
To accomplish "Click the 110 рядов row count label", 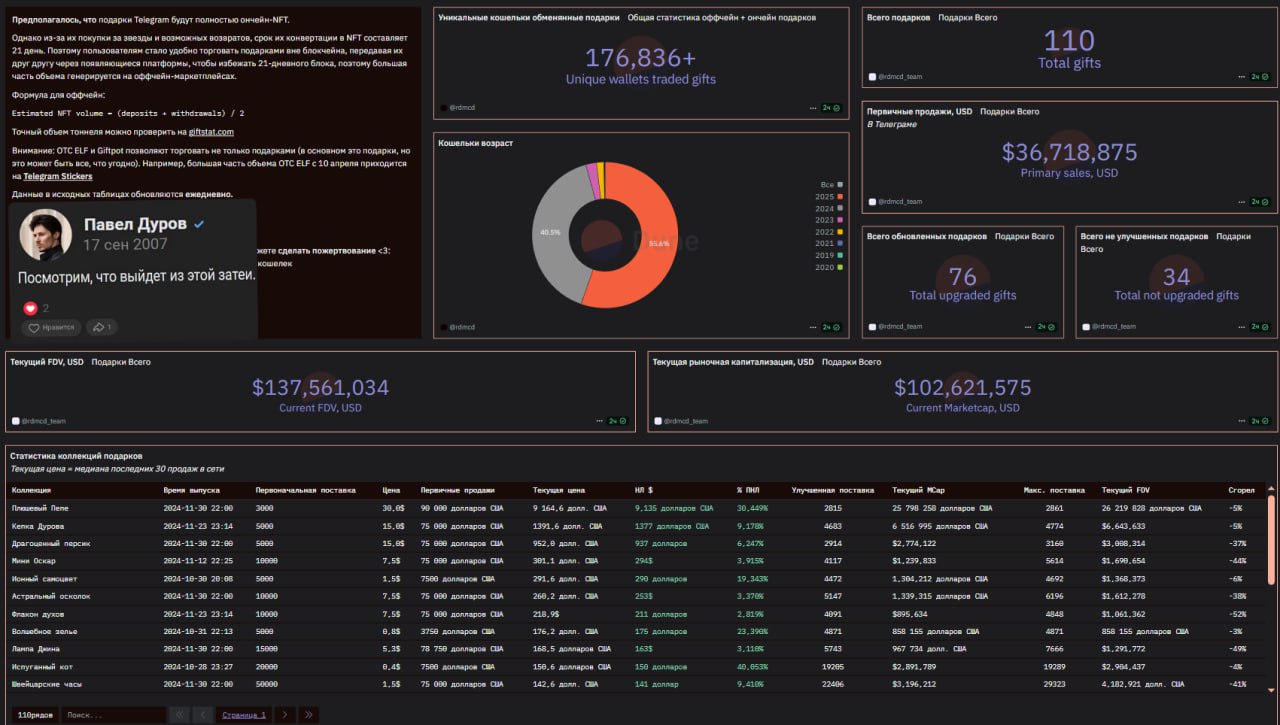I will click(x=34, y=715).
